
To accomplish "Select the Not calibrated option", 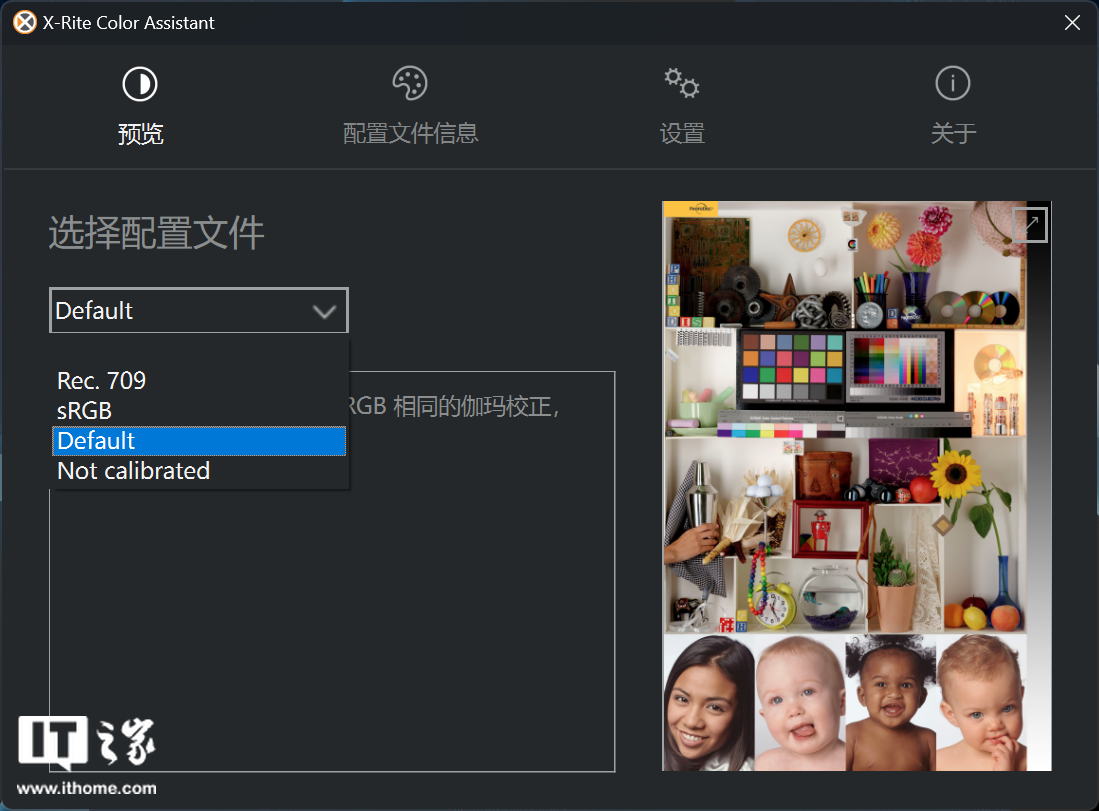I will 134,471.
